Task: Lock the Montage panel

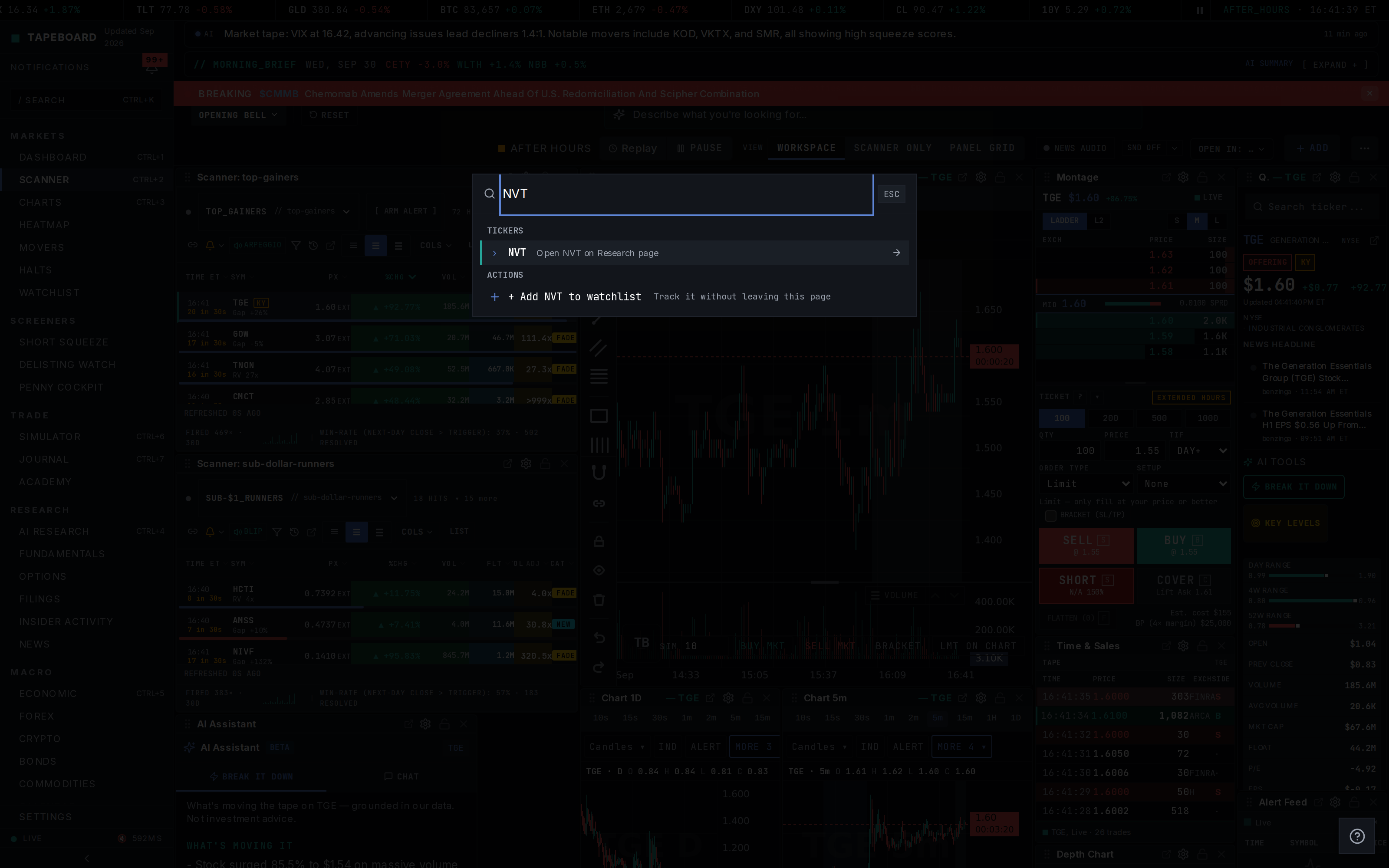Action: point(1202,178)
